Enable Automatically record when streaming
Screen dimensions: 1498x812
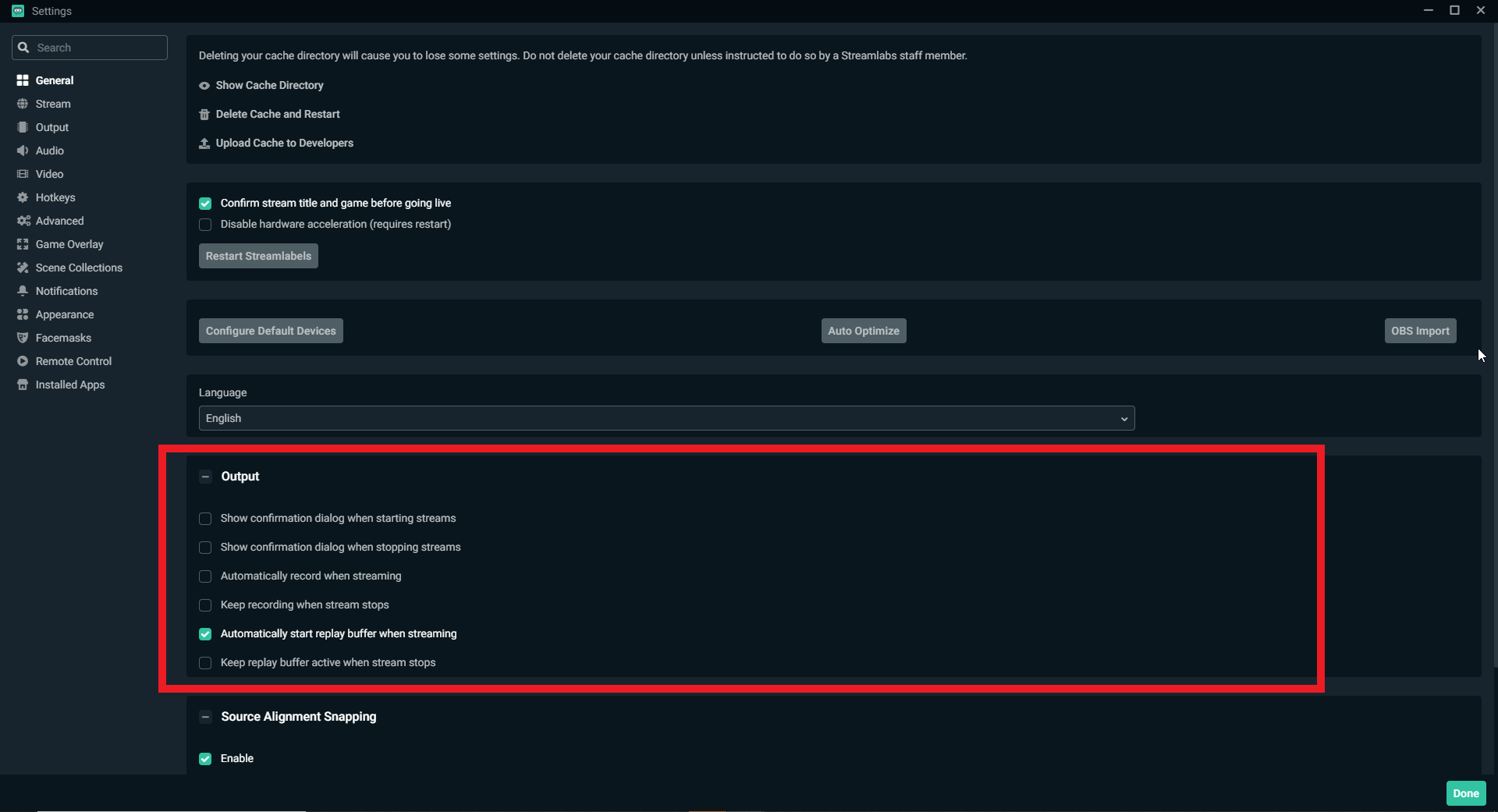coord(205,576)
